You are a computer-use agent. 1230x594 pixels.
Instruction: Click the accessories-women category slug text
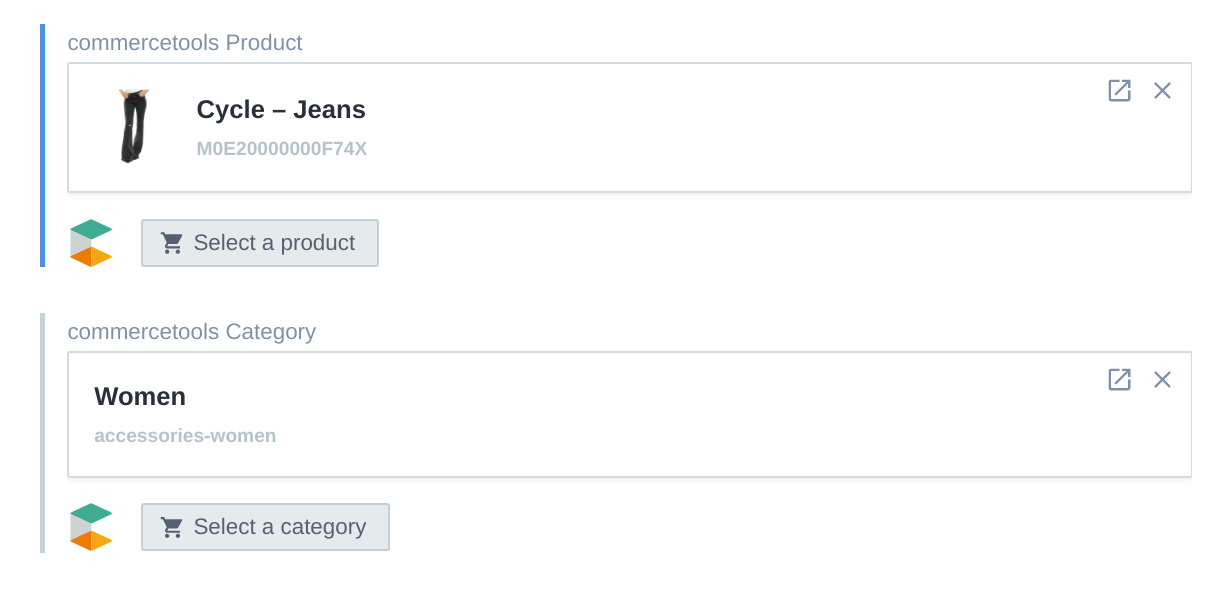(x=185, y=436)
